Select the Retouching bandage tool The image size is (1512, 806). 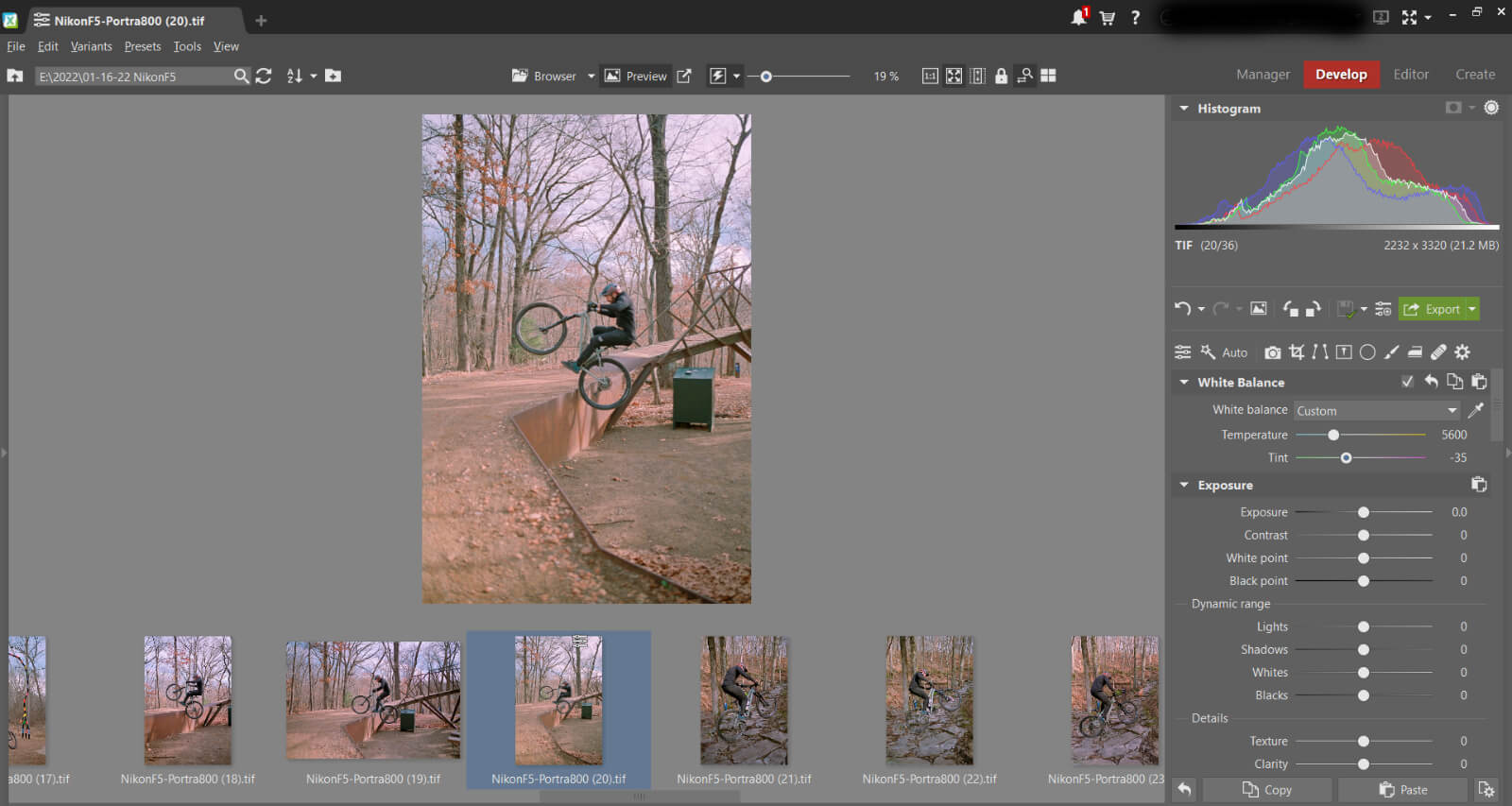point(1438,352)
